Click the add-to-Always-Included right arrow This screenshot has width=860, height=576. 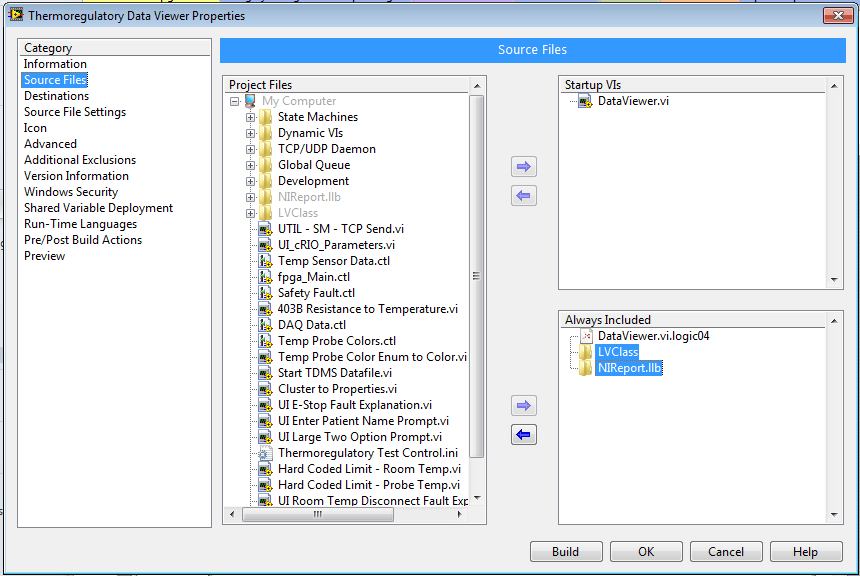pyautogui.click(x=524, y=406)
